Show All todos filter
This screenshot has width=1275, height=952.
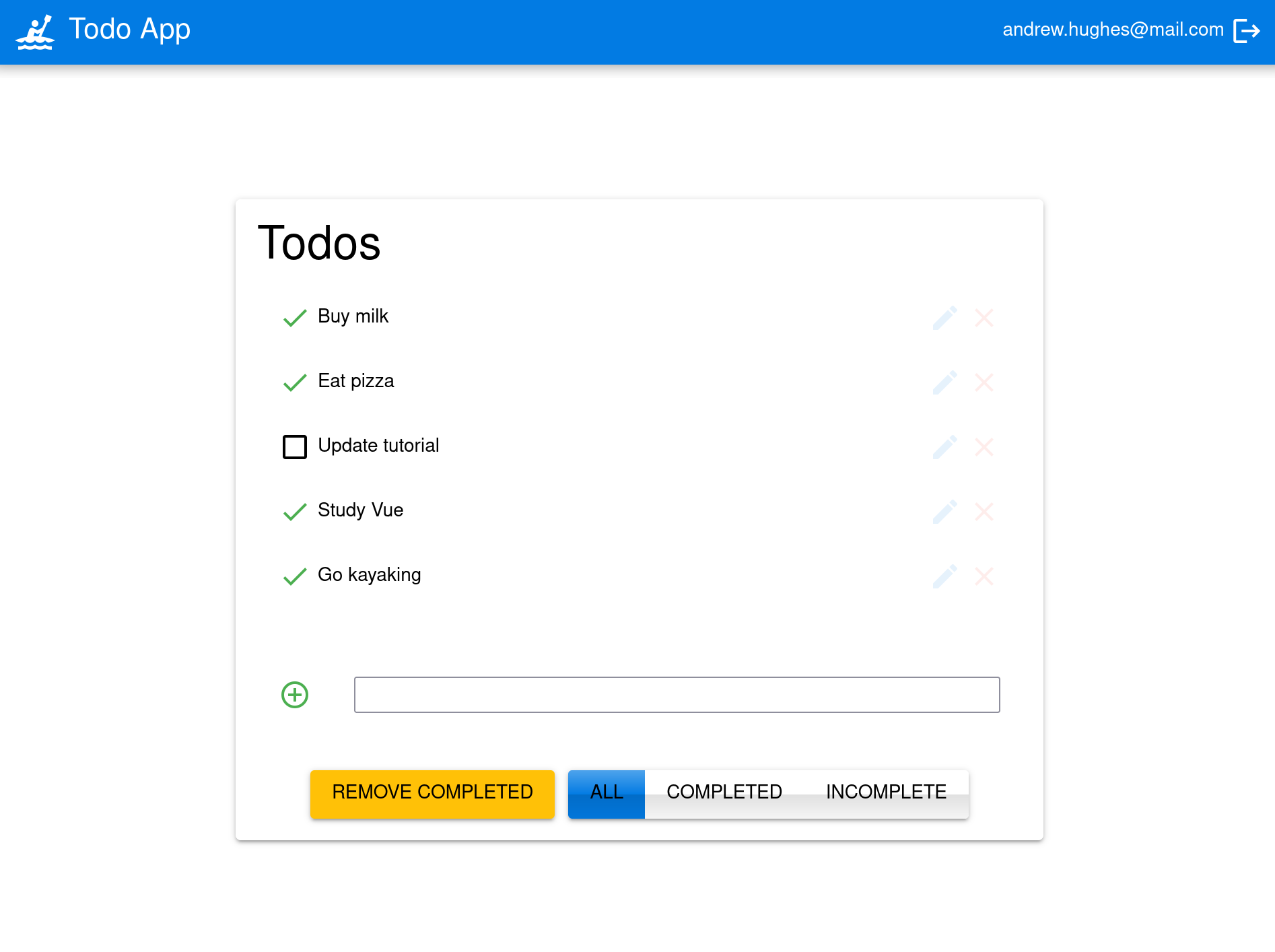pos(606,794)
